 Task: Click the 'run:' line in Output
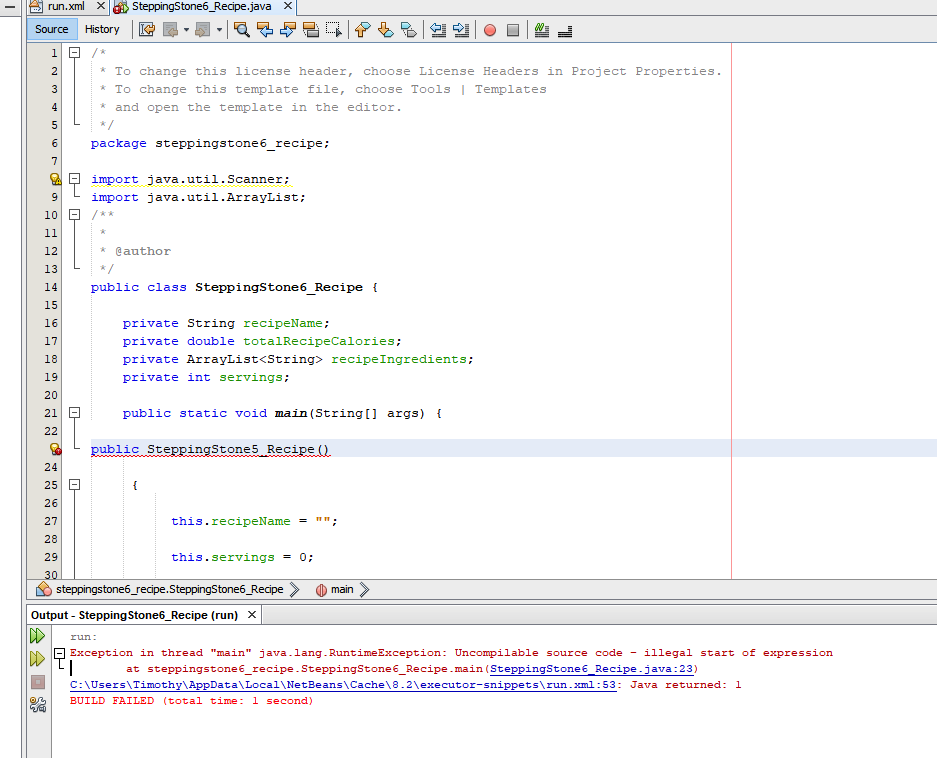tap(84, 637)
